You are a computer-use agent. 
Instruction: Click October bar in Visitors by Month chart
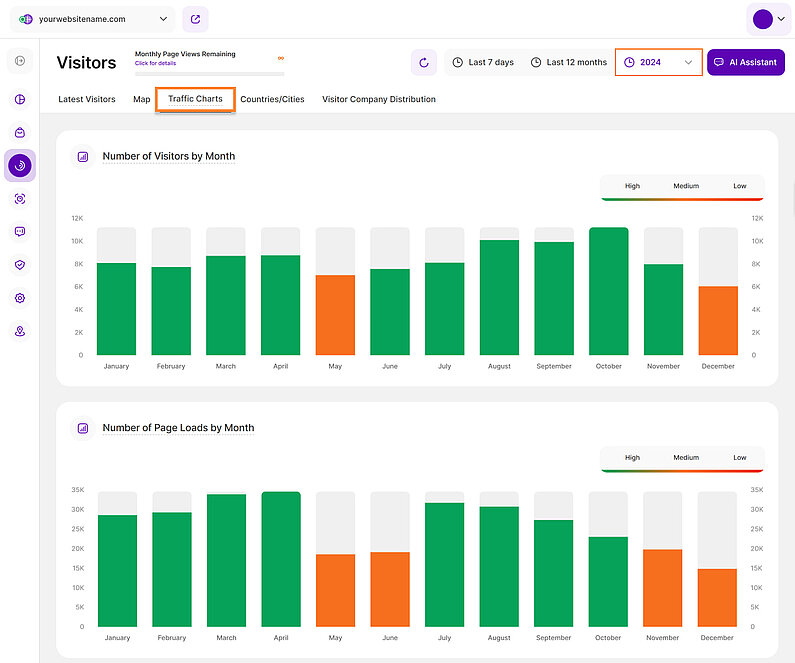[608, 291]
